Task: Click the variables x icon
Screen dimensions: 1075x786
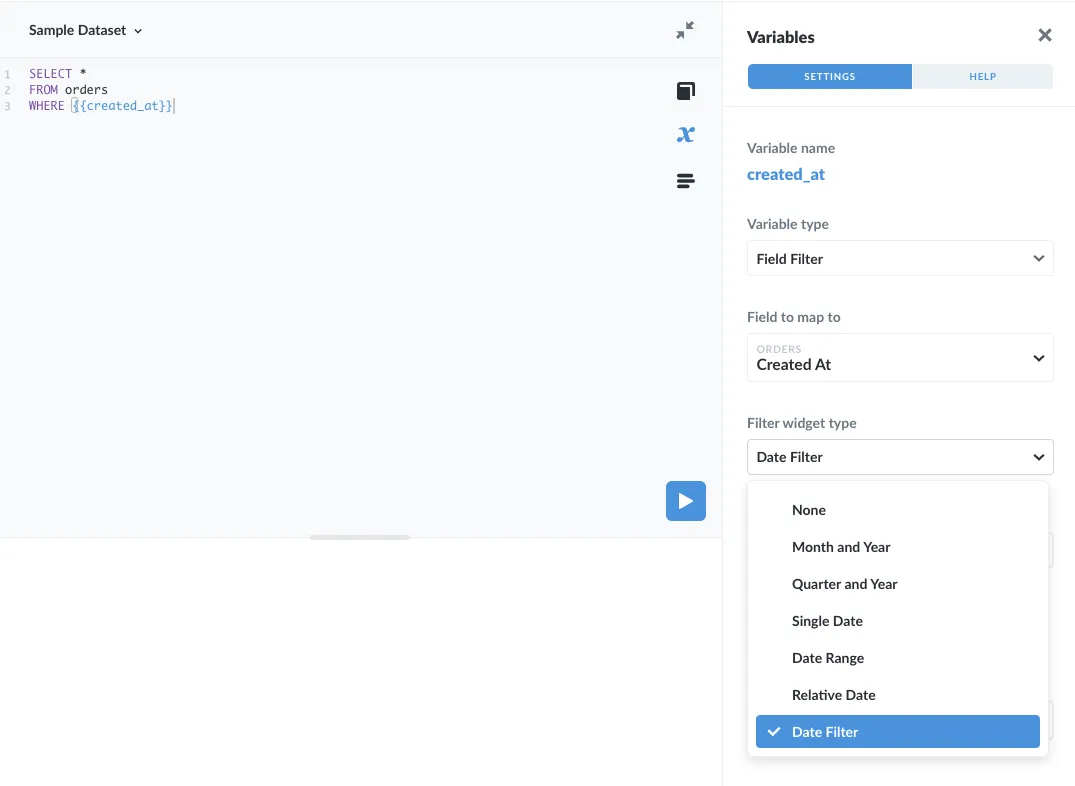Action: tap(685, 134)
